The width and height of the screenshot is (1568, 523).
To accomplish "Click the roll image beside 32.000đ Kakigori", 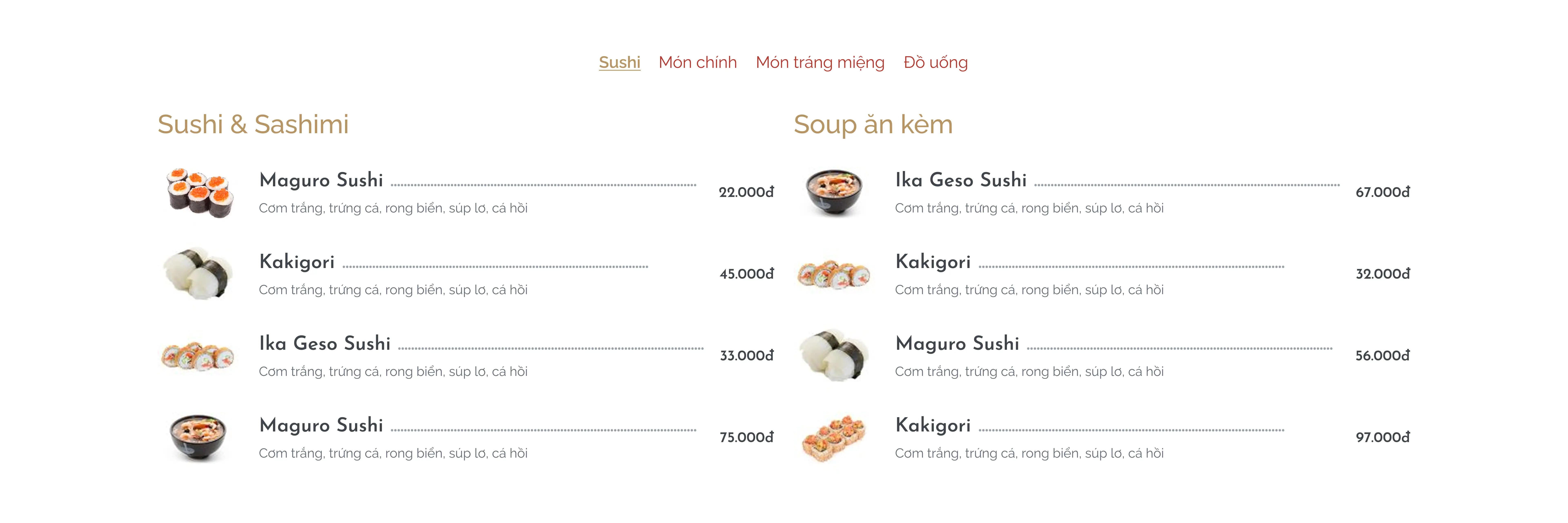I will [834, 274].
